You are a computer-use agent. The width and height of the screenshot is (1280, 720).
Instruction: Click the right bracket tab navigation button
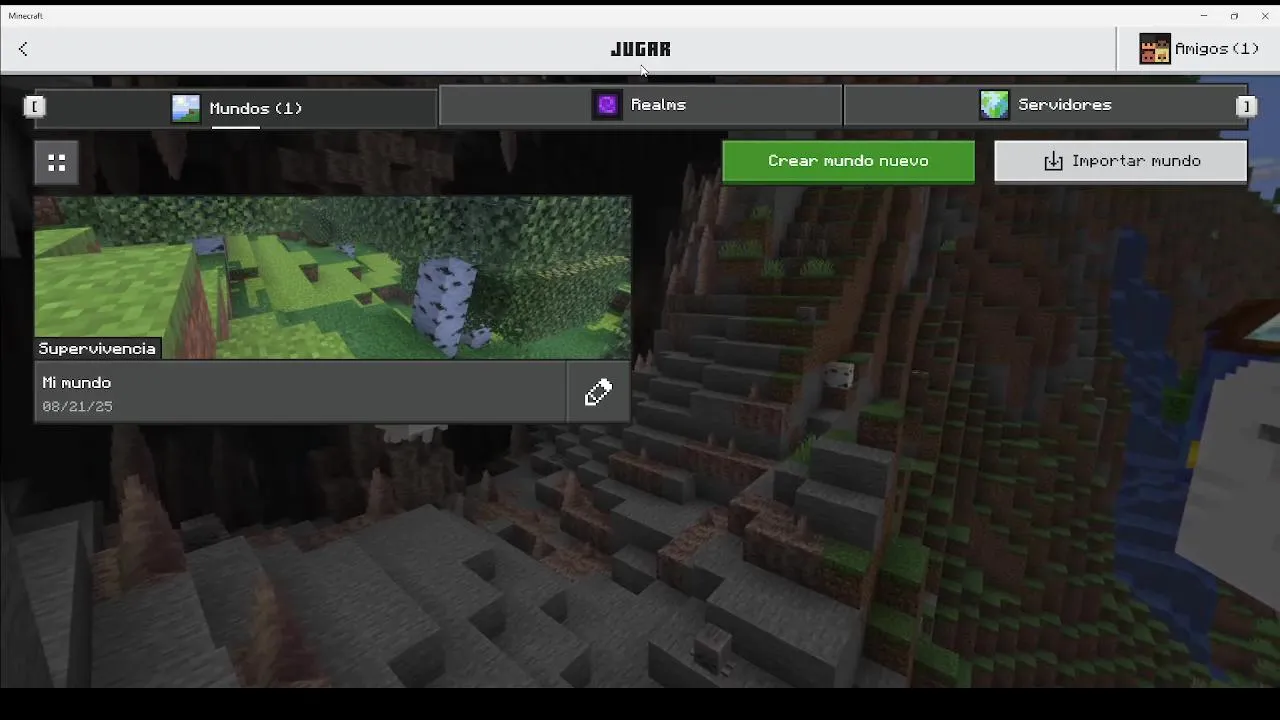click(x=1246, y=106)
